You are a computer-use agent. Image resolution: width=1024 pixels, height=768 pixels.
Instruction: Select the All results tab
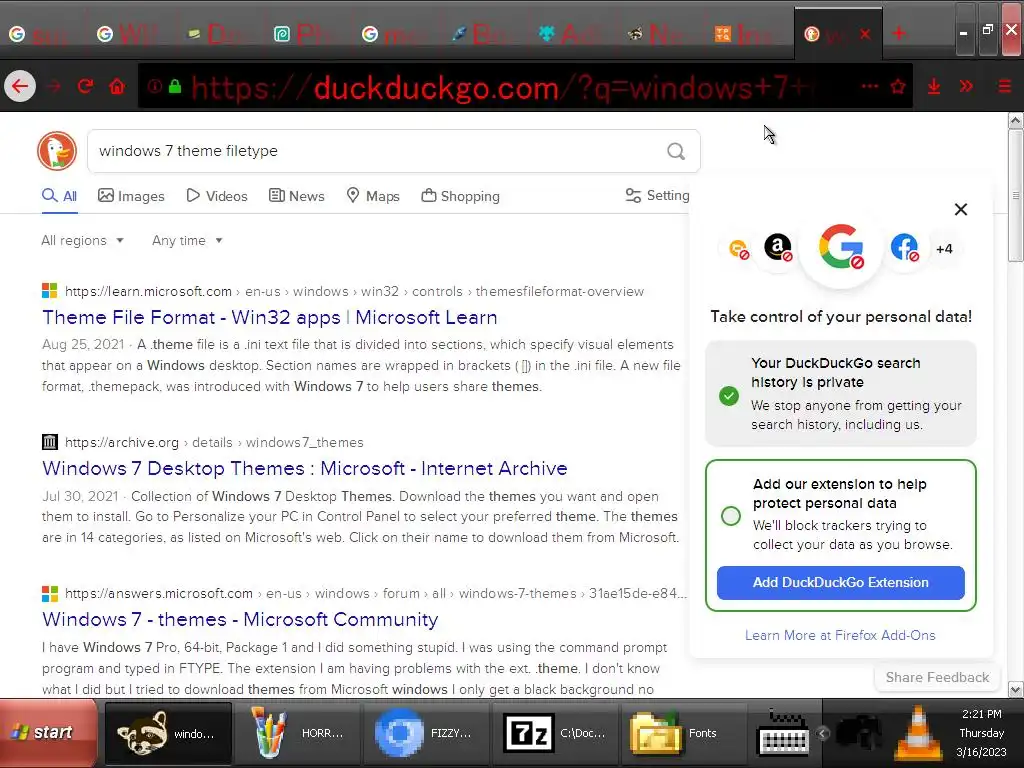(x=59, y=196)
